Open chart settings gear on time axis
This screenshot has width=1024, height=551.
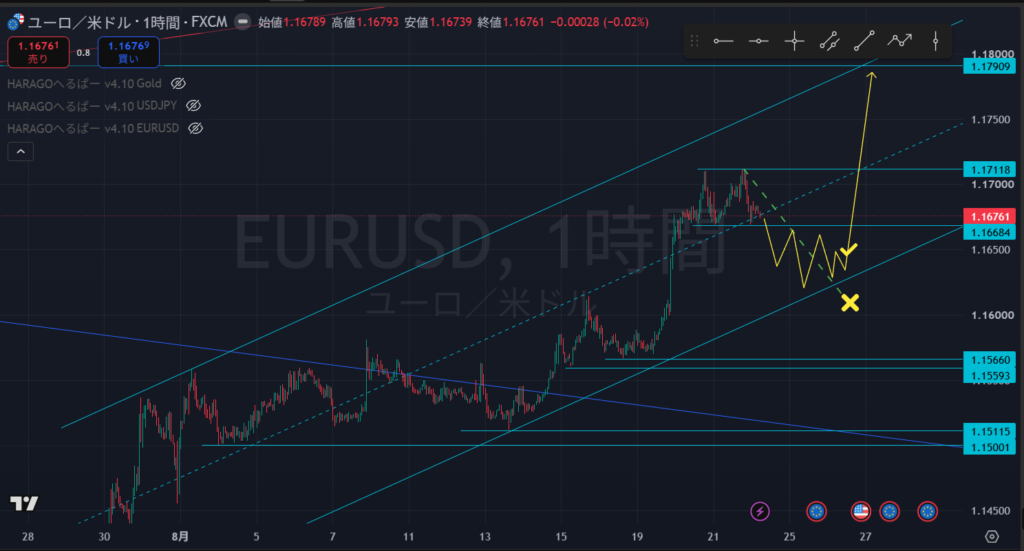pos(992,537)
